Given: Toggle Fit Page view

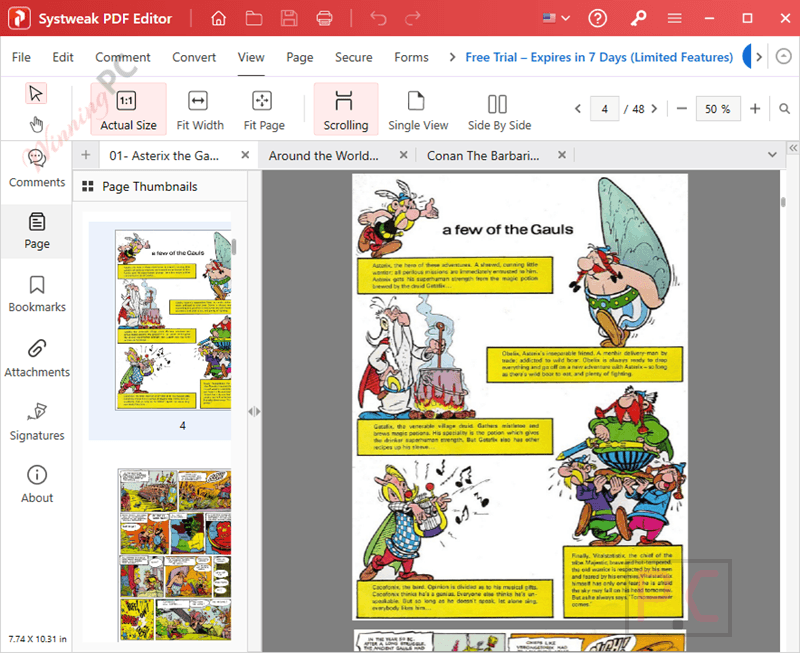Looking at the screenshot, I should pyautogui.click(x=264, y=109).
